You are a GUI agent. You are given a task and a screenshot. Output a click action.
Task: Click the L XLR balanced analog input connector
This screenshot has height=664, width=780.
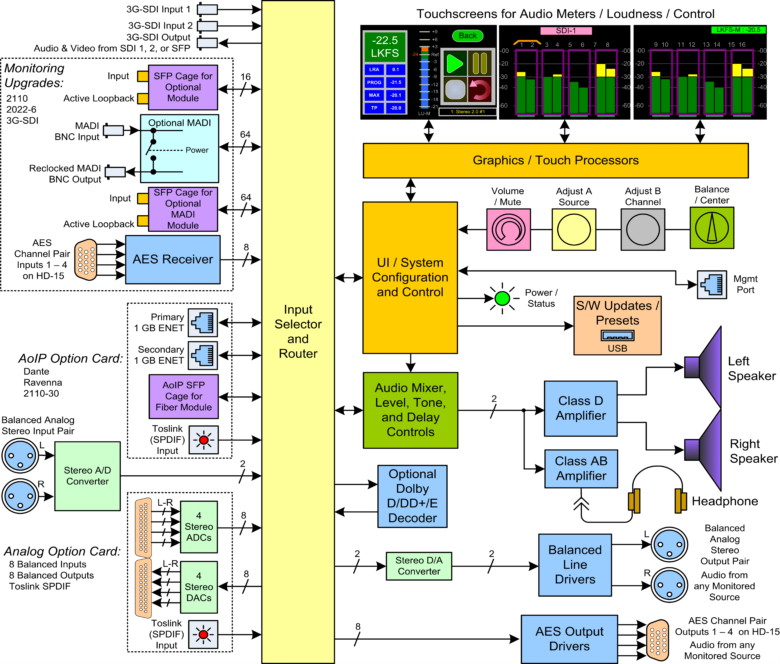(x=20, y=456)
